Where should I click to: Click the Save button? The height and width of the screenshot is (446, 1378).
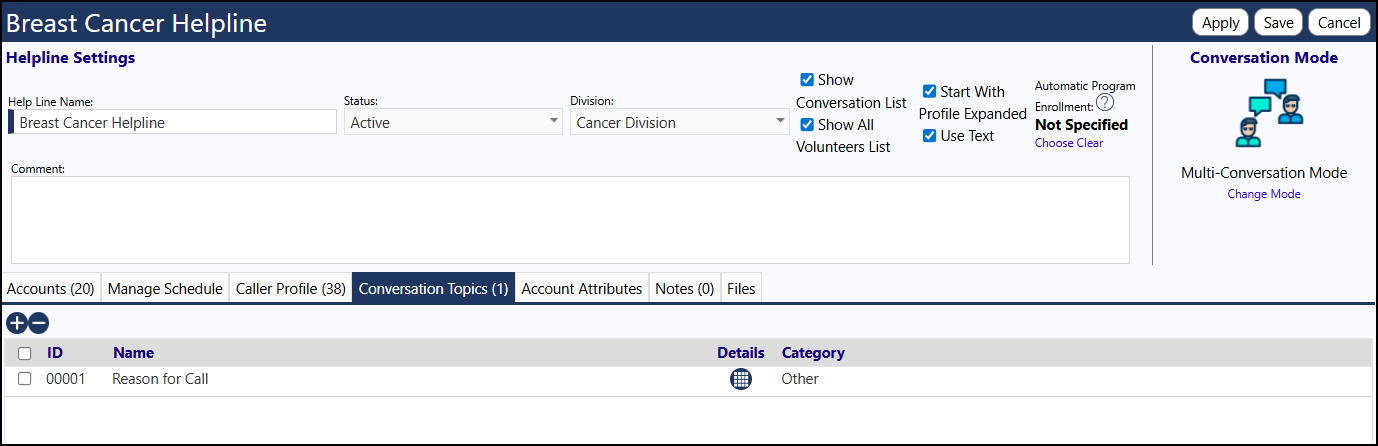(1278, 22)
